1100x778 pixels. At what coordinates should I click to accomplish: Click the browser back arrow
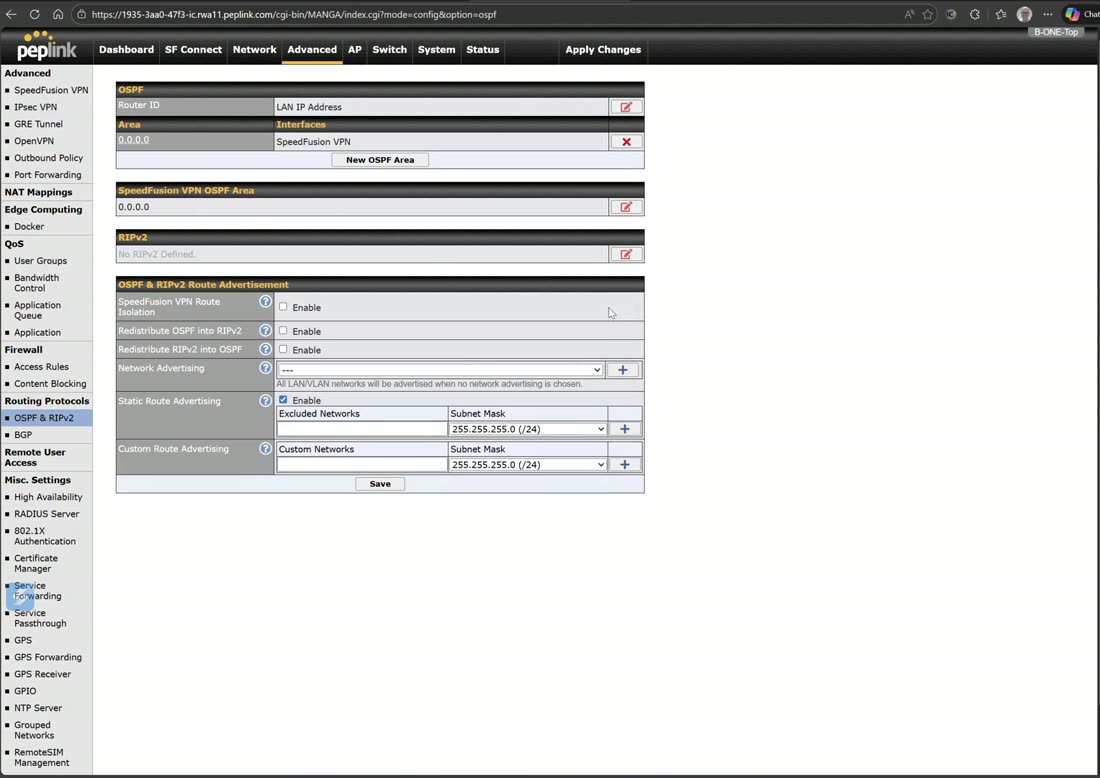point(11,14)
